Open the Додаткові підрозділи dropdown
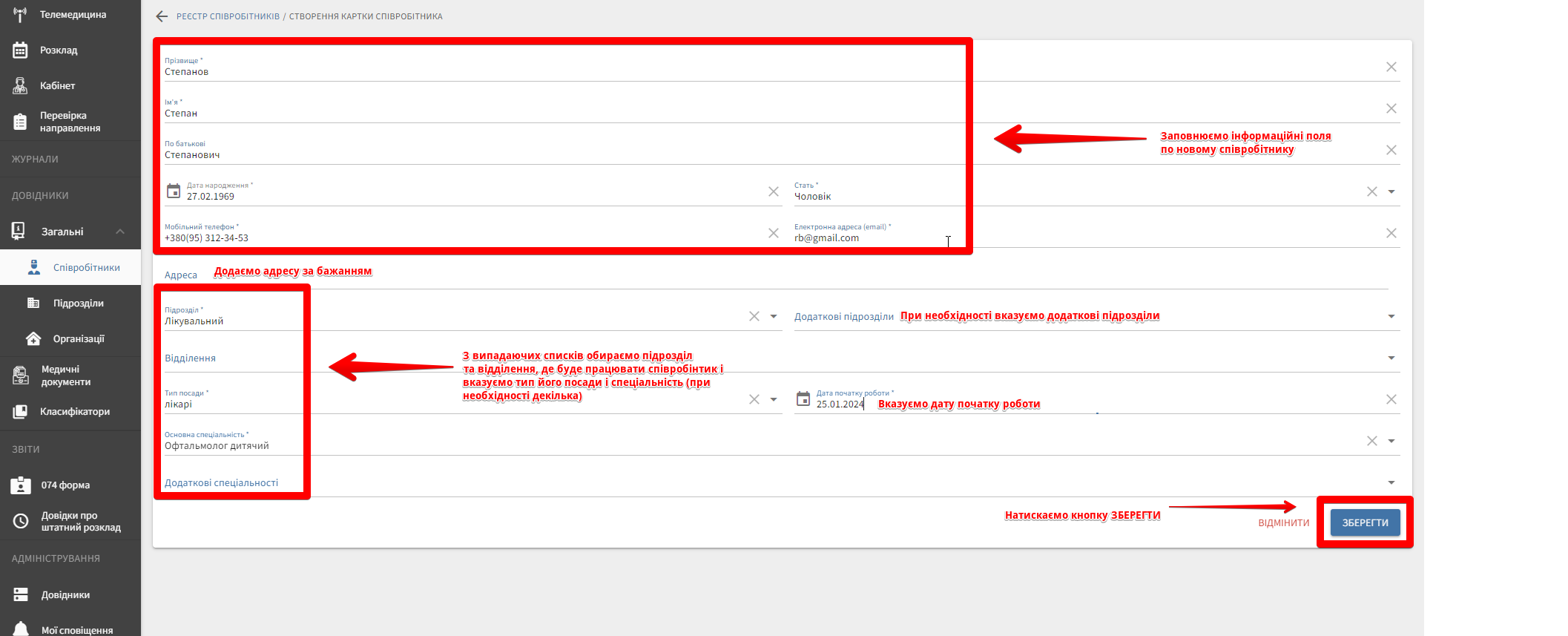Image resolution: width=1568 pixels, height=636 pixels. point(1391,316)
